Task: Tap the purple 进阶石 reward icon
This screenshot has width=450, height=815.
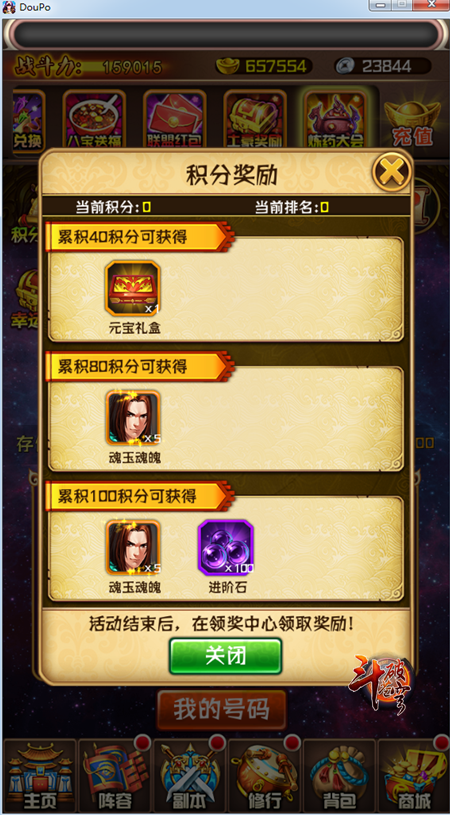Action: 226,547
